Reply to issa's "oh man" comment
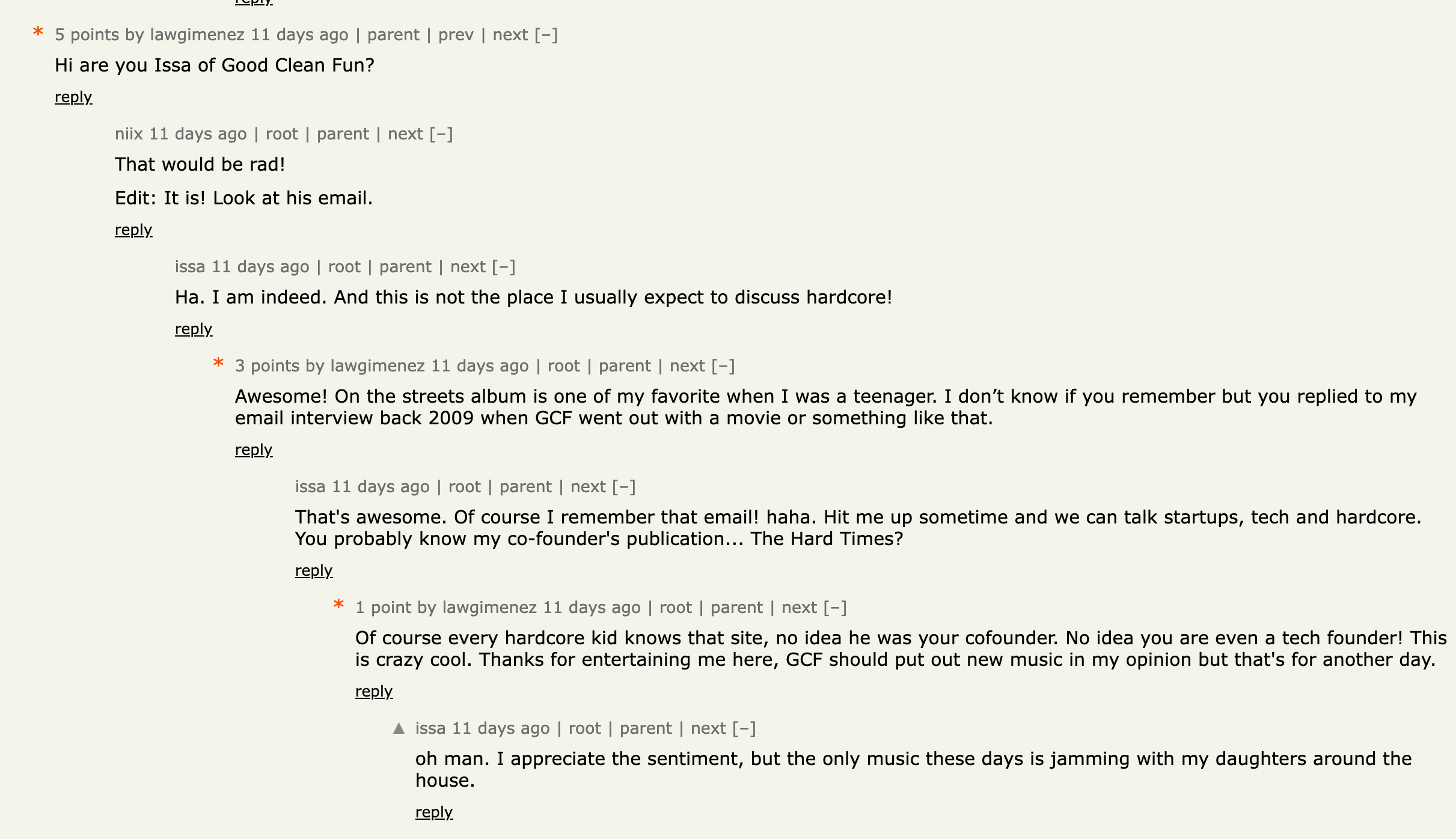The height and width of the screenshot is (839, 1456). tap(434, 813)
